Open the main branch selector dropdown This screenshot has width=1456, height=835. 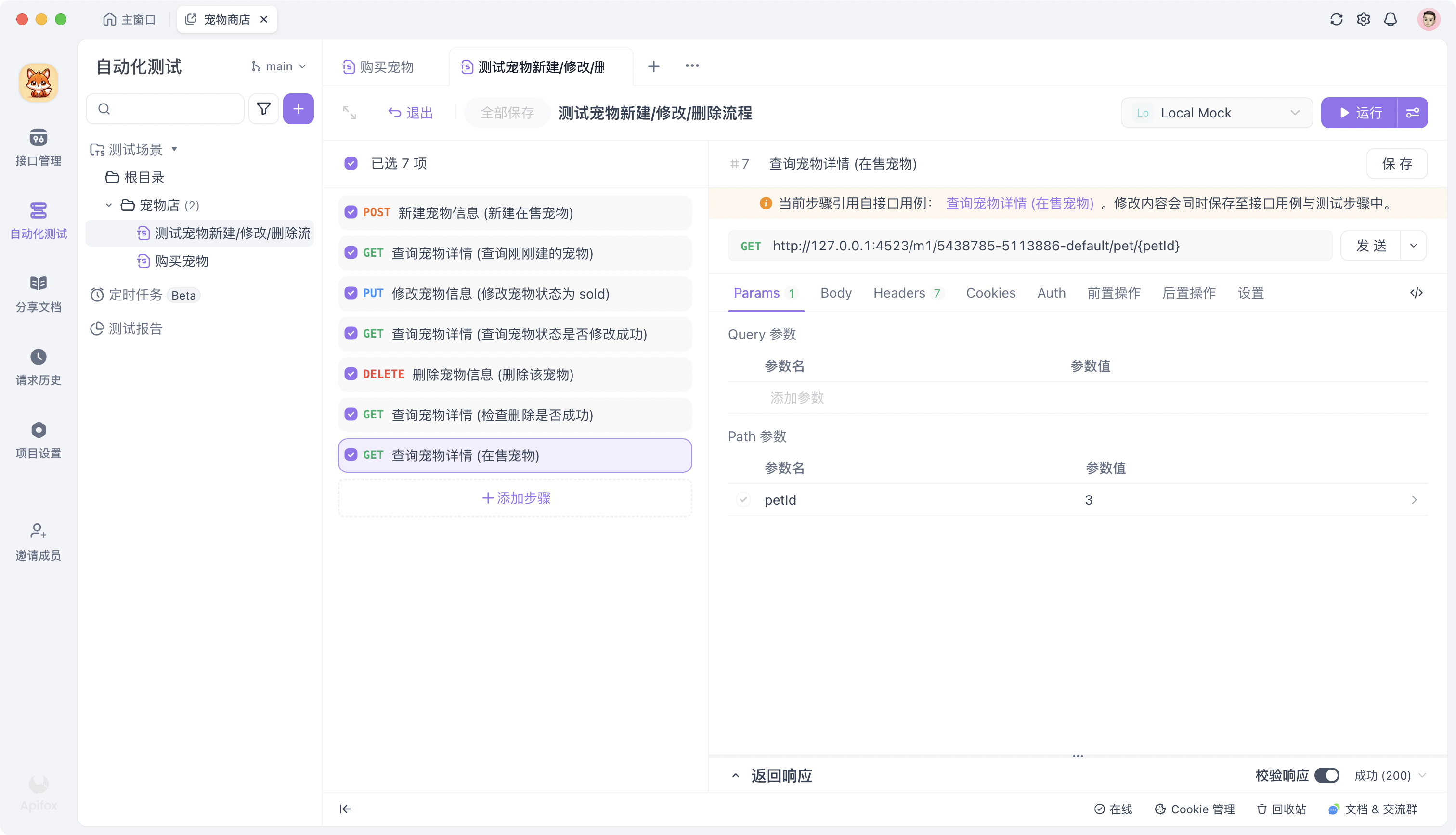[279, 66]
